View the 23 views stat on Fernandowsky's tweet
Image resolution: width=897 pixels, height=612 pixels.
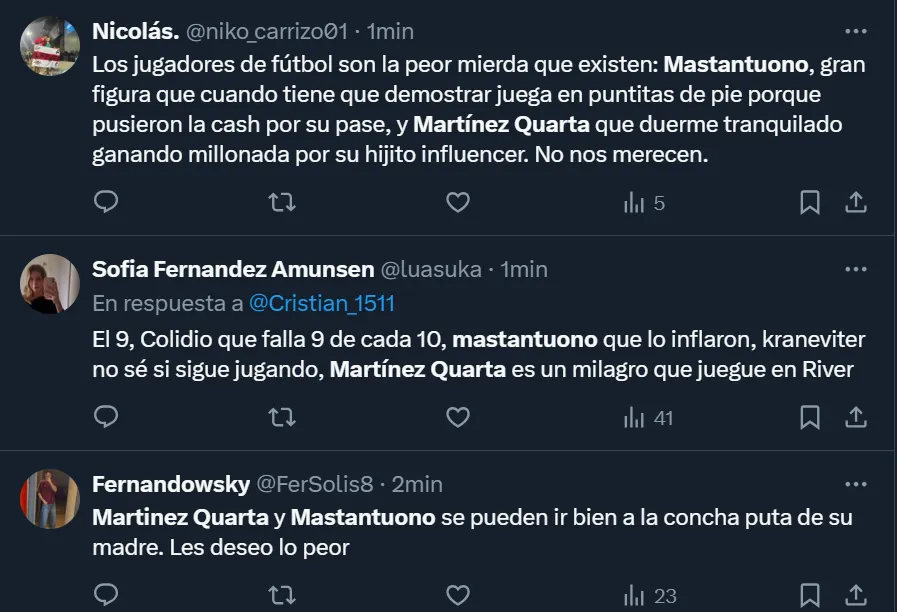pos(651,596)
